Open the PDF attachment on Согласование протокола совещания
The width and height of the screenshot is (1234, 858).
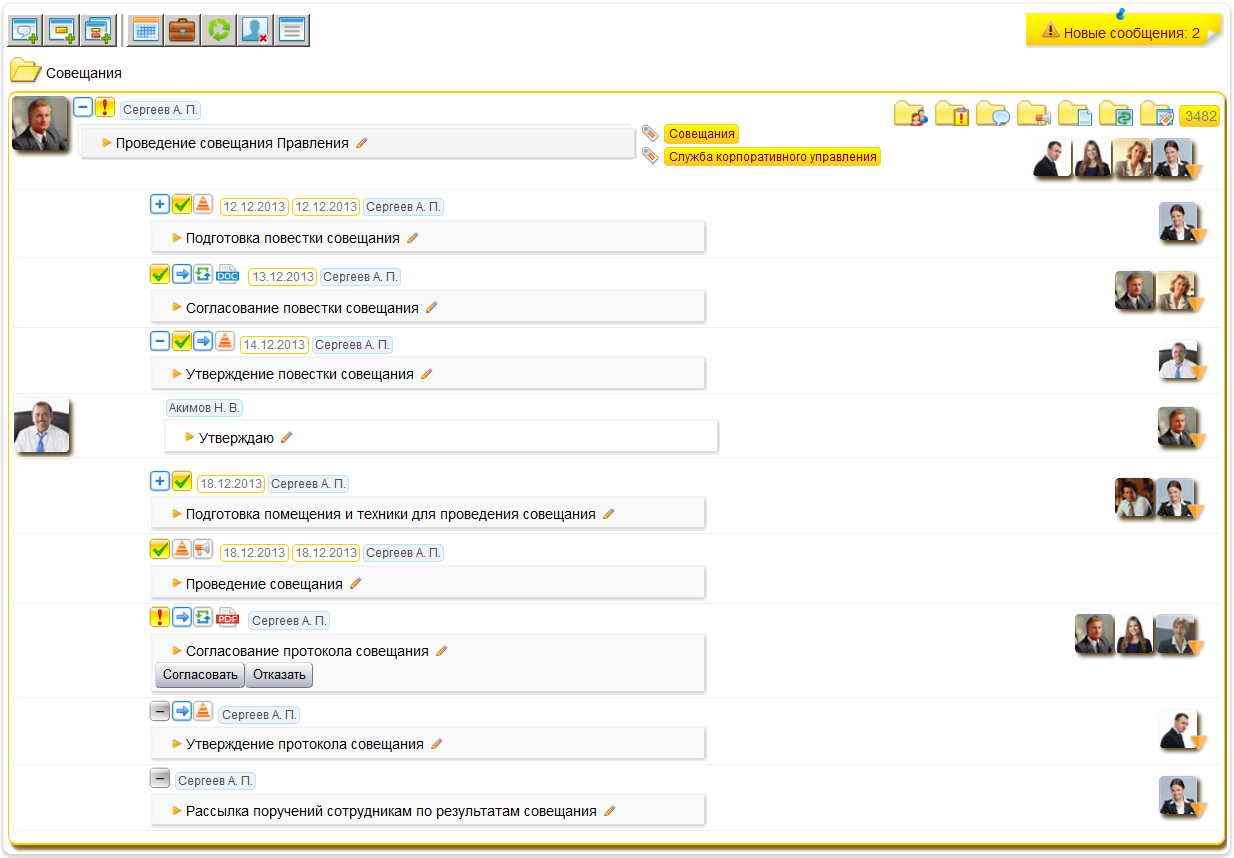coord(228,619)
